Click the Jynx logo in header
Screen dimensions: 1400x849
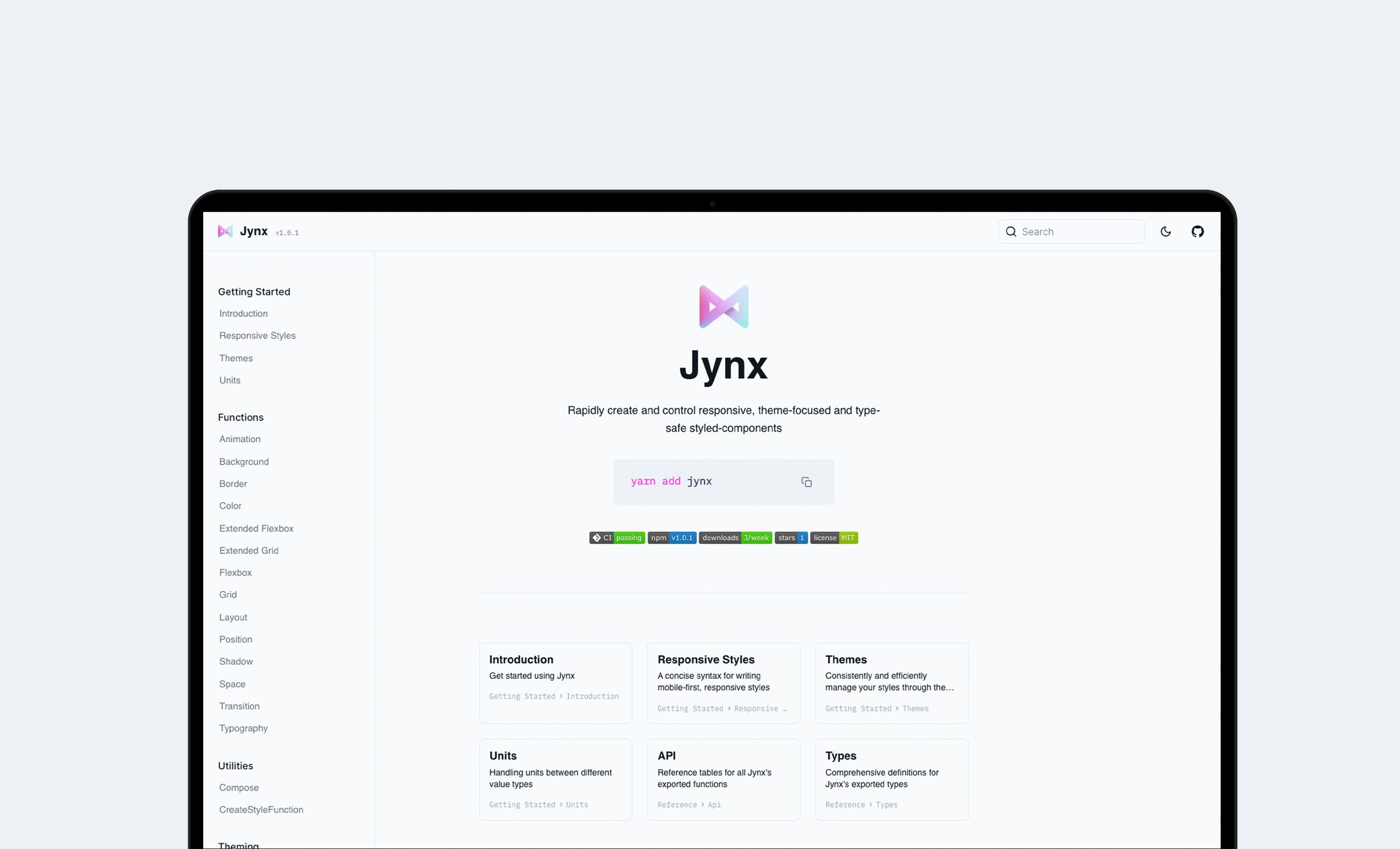click(226, 231)
